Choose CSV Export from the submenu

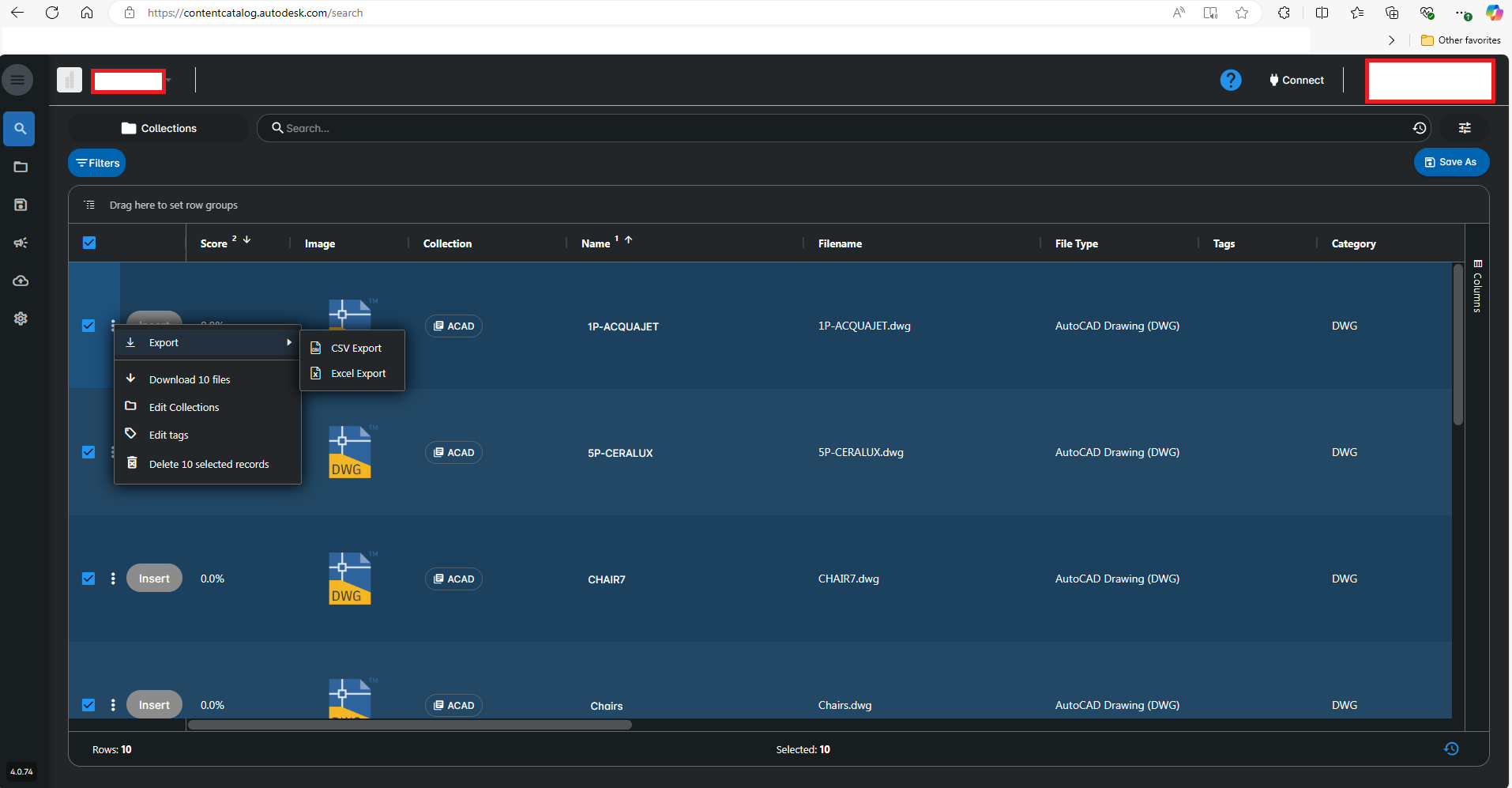point(352,348)
